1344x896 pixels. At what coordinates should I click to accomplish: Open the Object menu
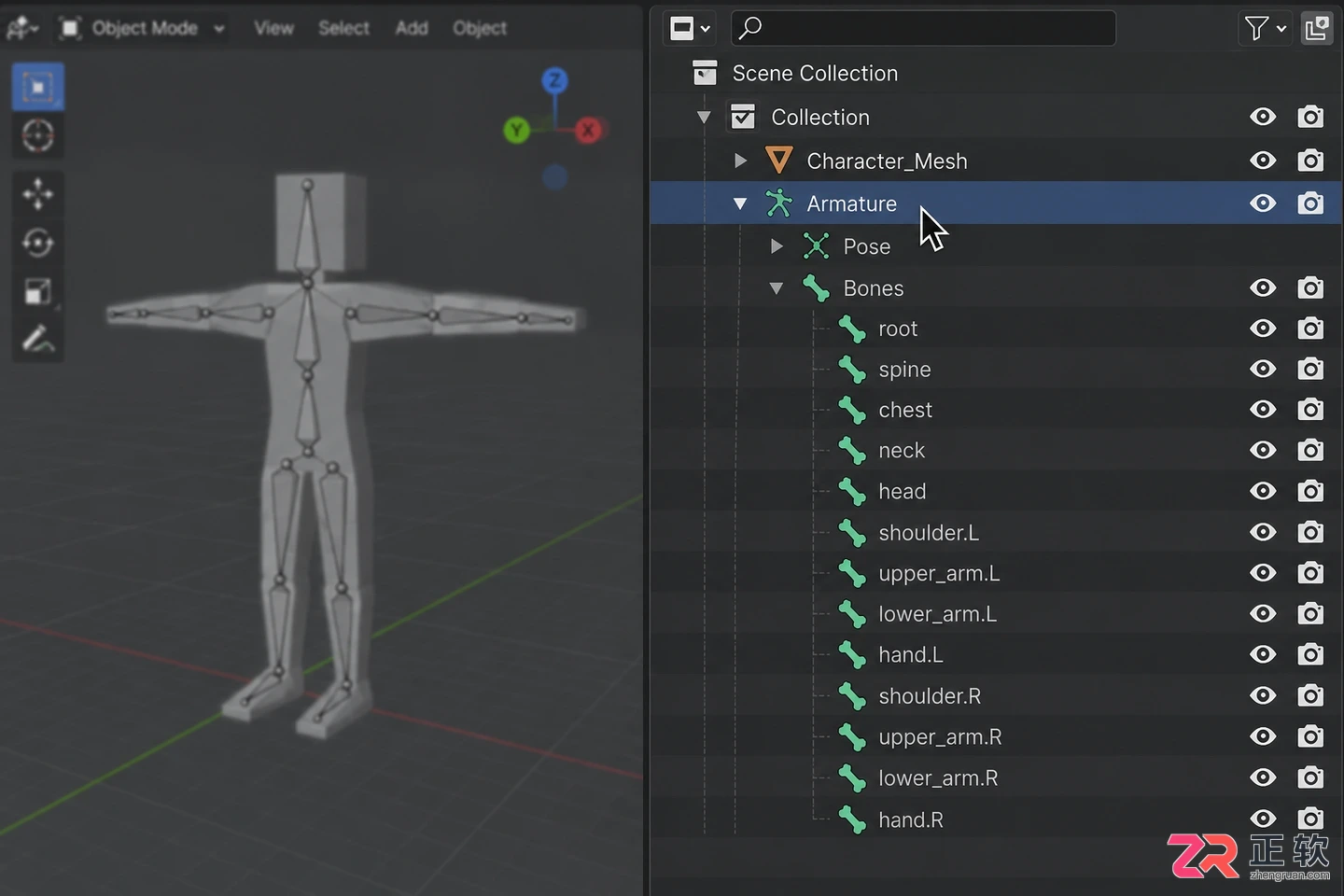click(x=480, y=28)
